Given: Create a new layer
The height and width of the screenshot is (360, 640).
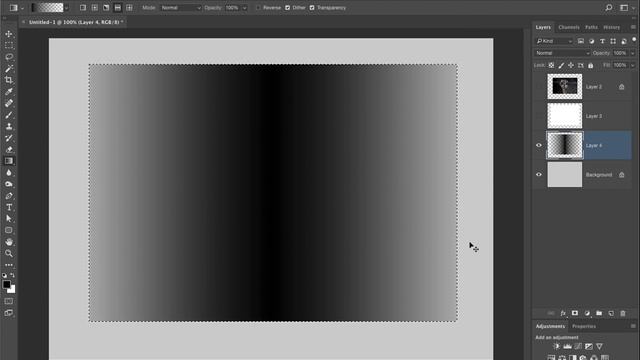Looking at the screenshot, I should [611, 313].
